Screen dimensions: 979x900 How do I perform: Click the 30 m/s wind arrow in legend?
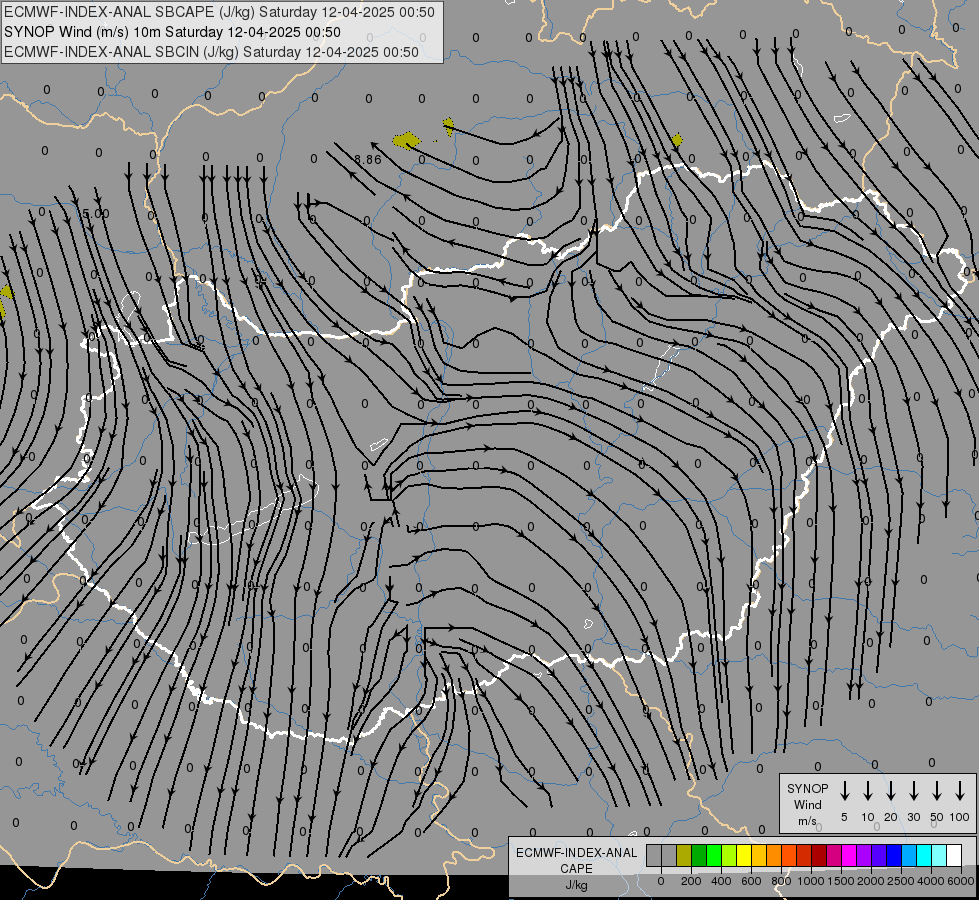914,791
